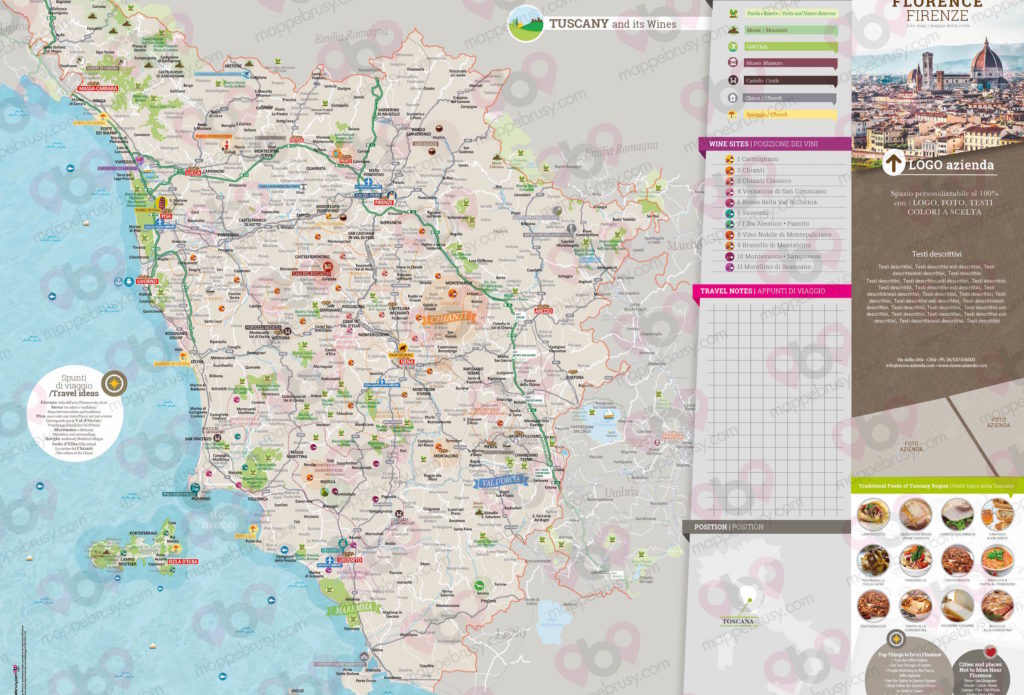Click the compass icon beside Travel ideas

[x=114, y=383]
